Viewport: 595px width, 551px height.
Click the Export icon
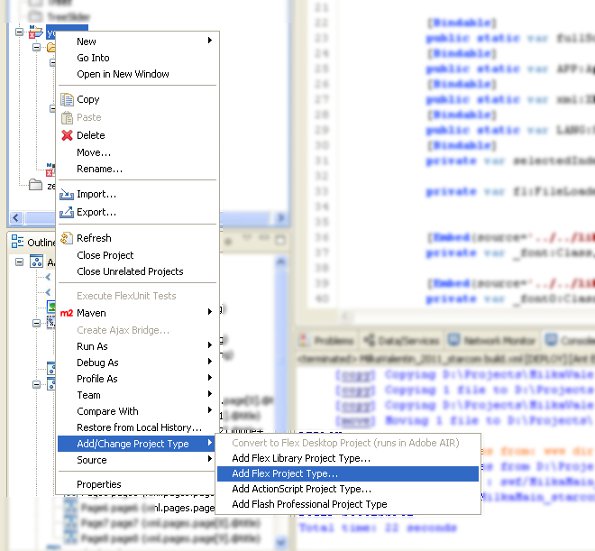click(67, 212)
